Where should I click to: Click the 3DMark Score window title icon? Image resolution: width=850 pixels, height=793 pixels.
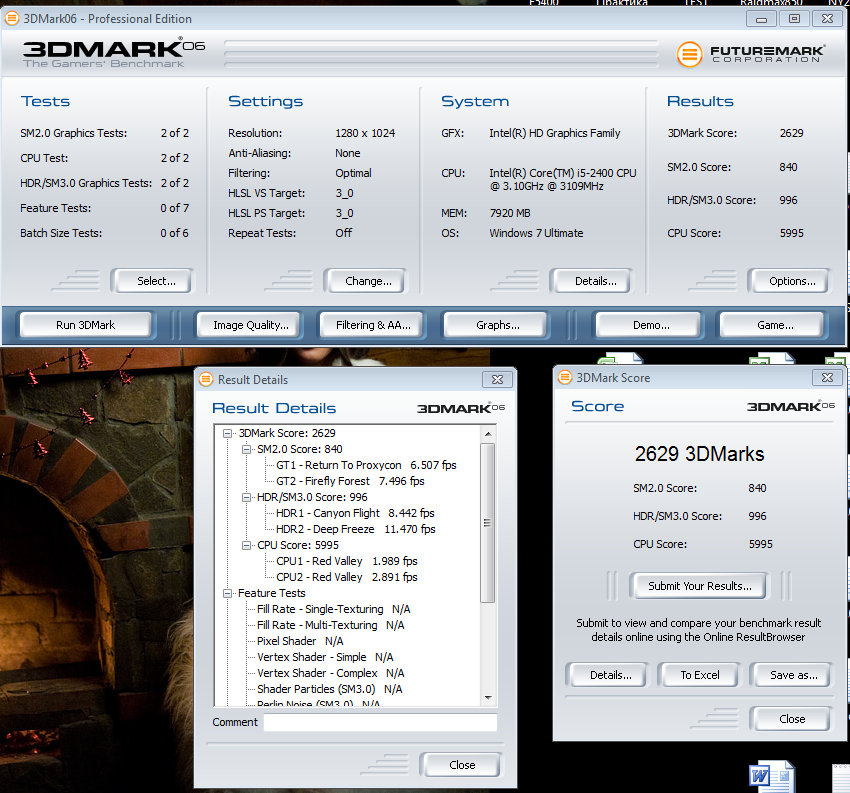click(565, 377)
